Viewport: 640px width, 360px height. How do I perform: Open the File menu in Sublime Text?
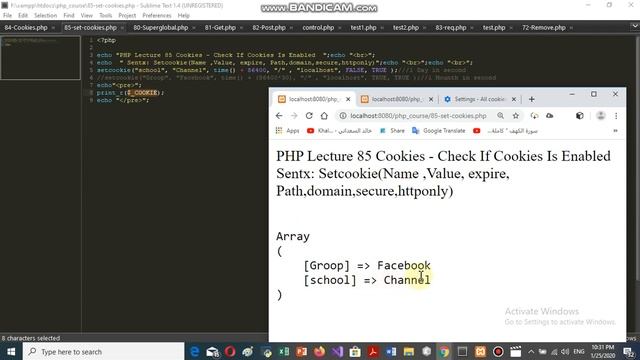(x=7, y=16)
